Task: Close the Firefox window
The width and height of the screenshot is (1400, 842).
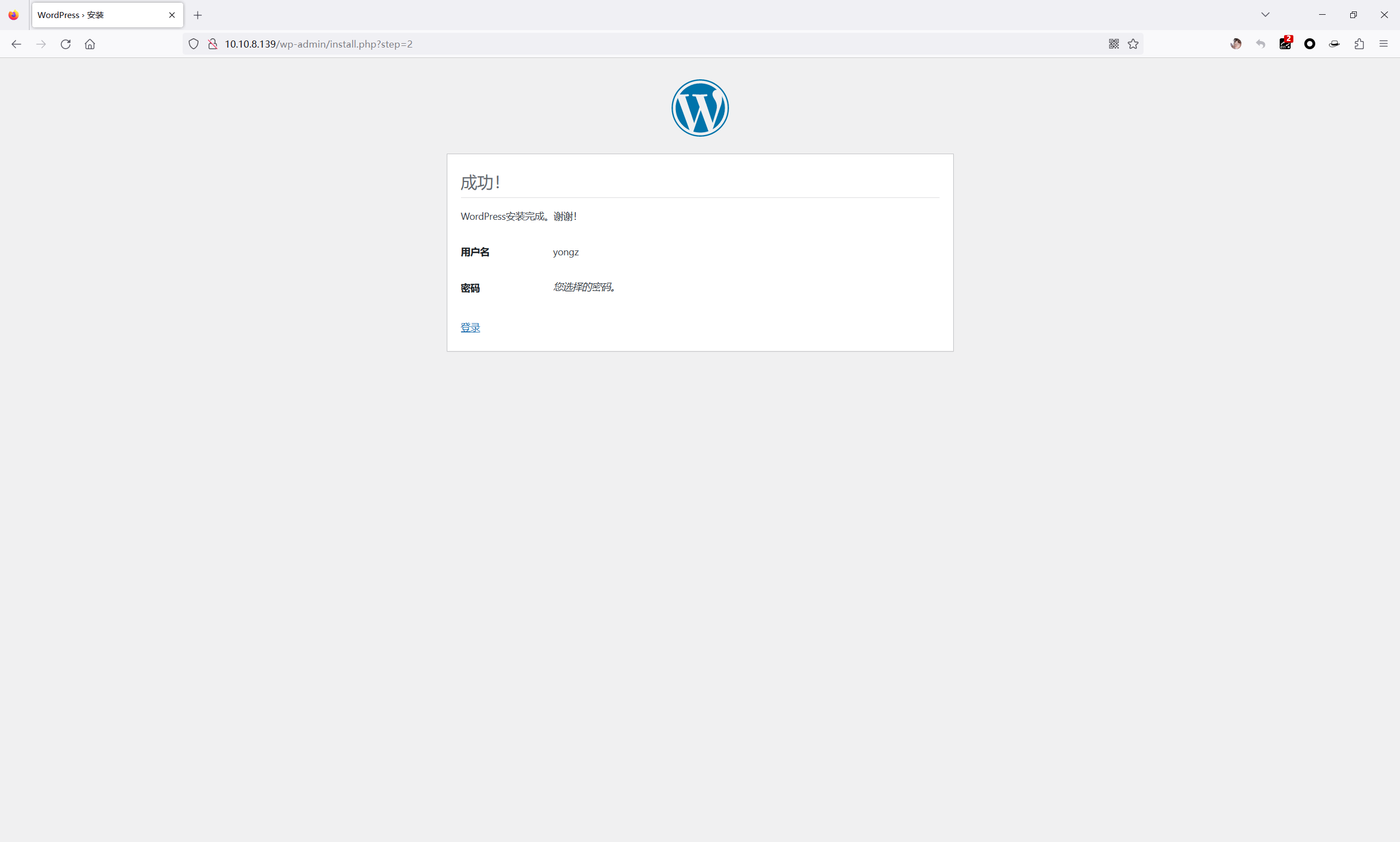Action: [x=1384, y=15]
